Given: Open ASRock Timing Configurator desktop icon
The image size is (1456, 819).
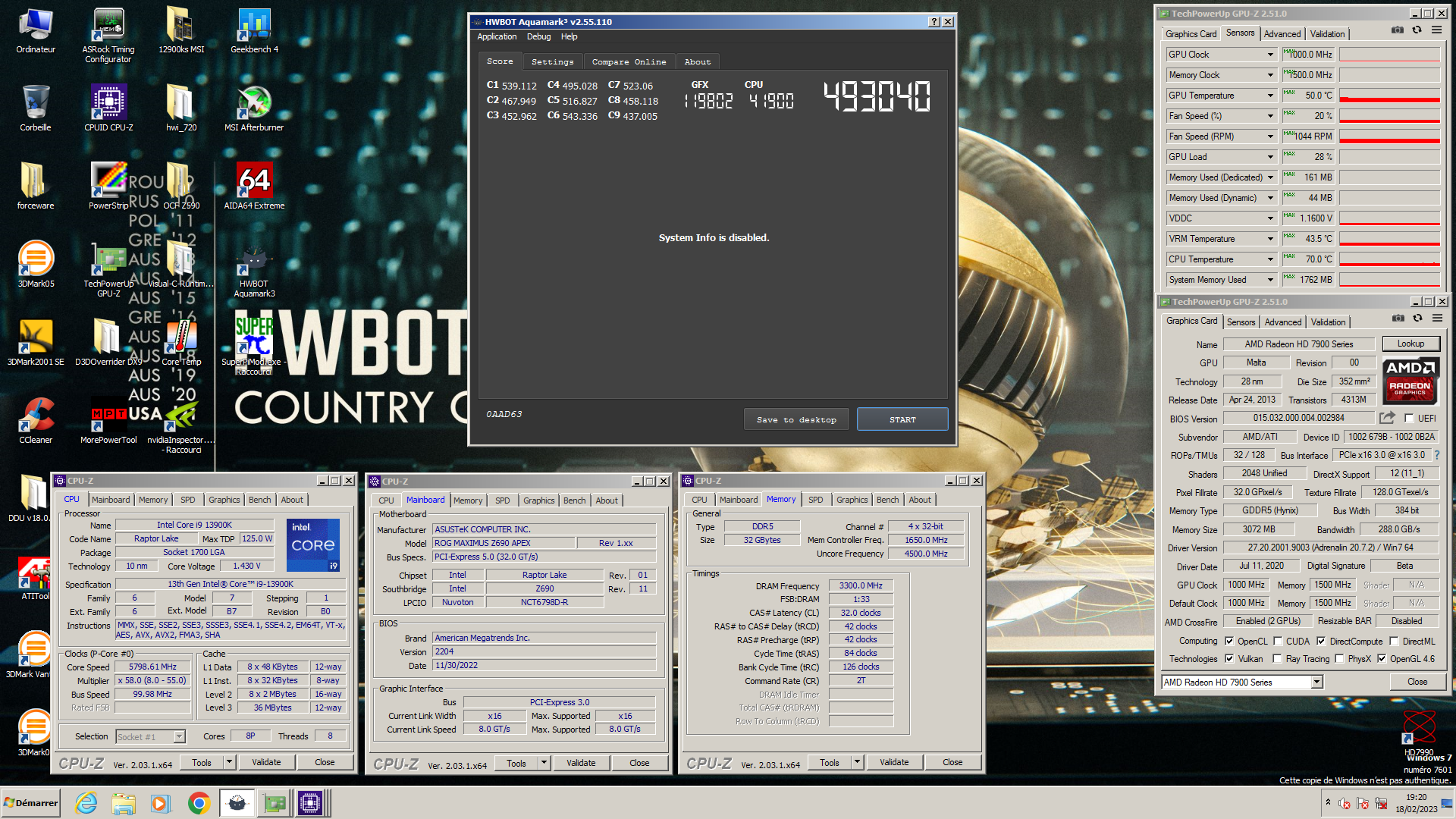Looking at the screenshot, I should pos(108,34).
